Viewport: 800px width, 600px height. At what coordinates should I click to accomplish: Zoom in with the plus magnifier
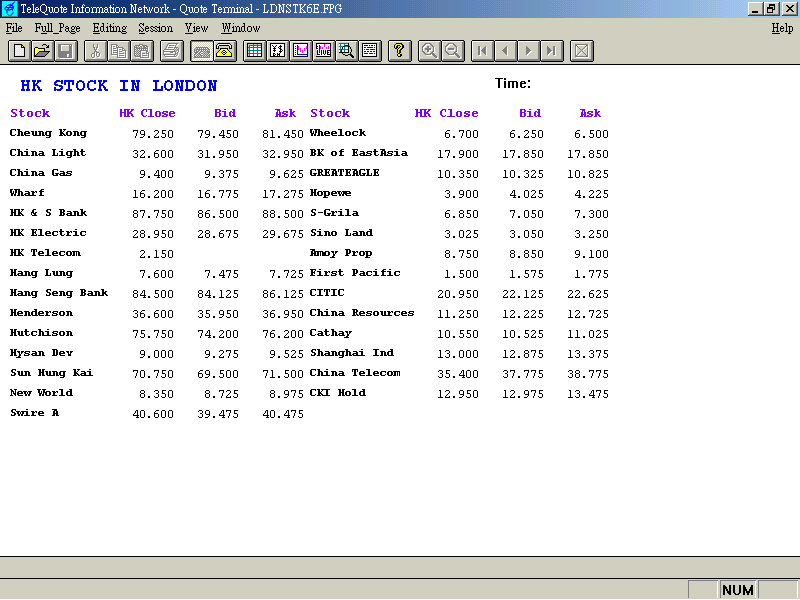[429, 51]
